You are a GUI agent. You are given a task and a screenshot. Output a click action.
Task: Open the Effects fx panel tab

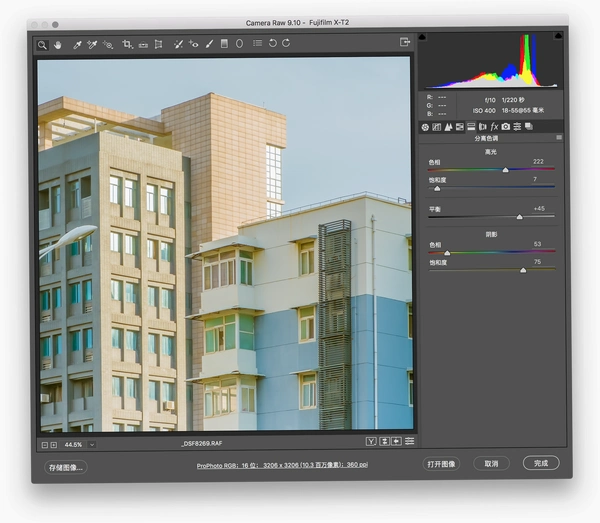tap(494, 126)
